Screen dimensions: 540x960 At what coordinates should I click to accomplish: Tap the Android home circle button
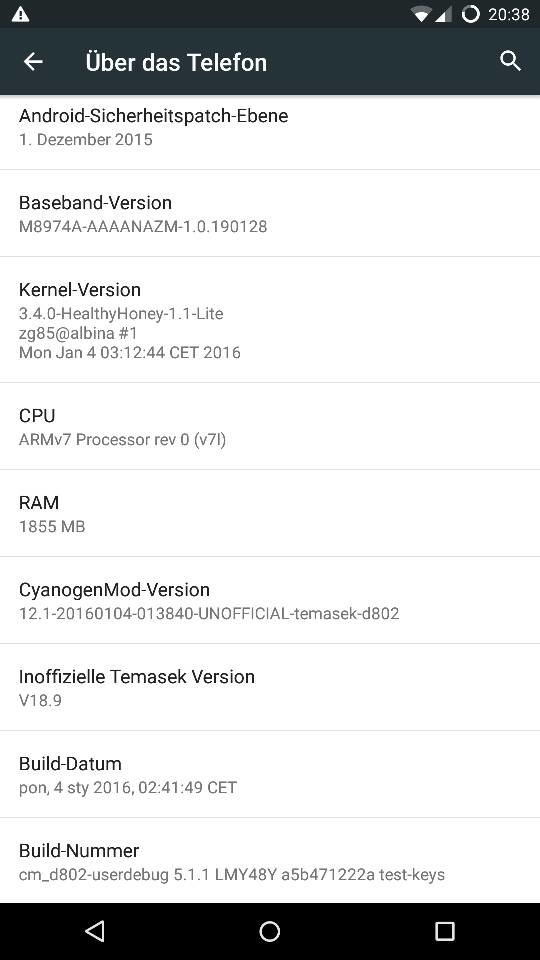(269, 931)
